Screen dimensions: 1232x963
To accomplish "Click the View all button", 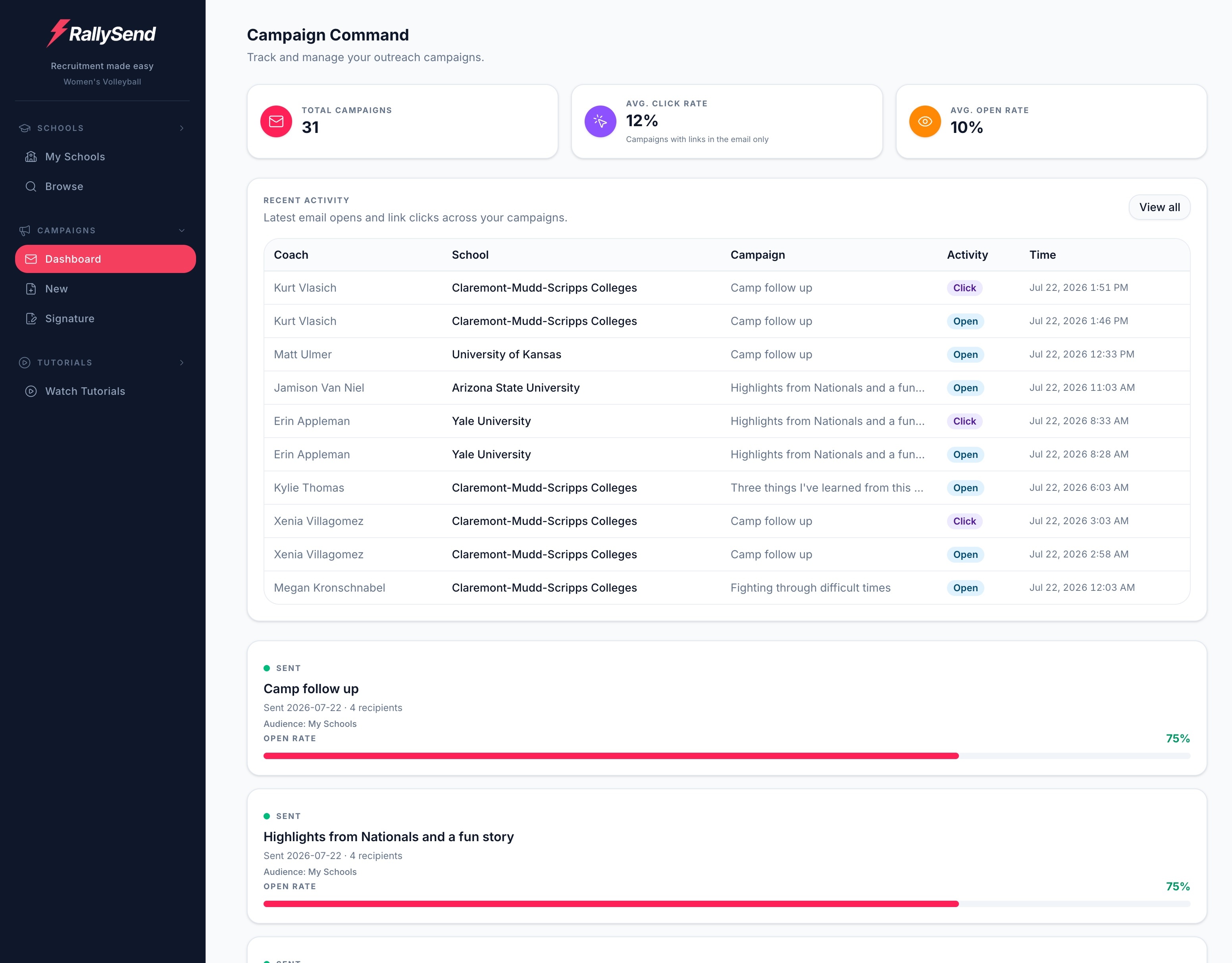I will click(x=1159, y=208).
